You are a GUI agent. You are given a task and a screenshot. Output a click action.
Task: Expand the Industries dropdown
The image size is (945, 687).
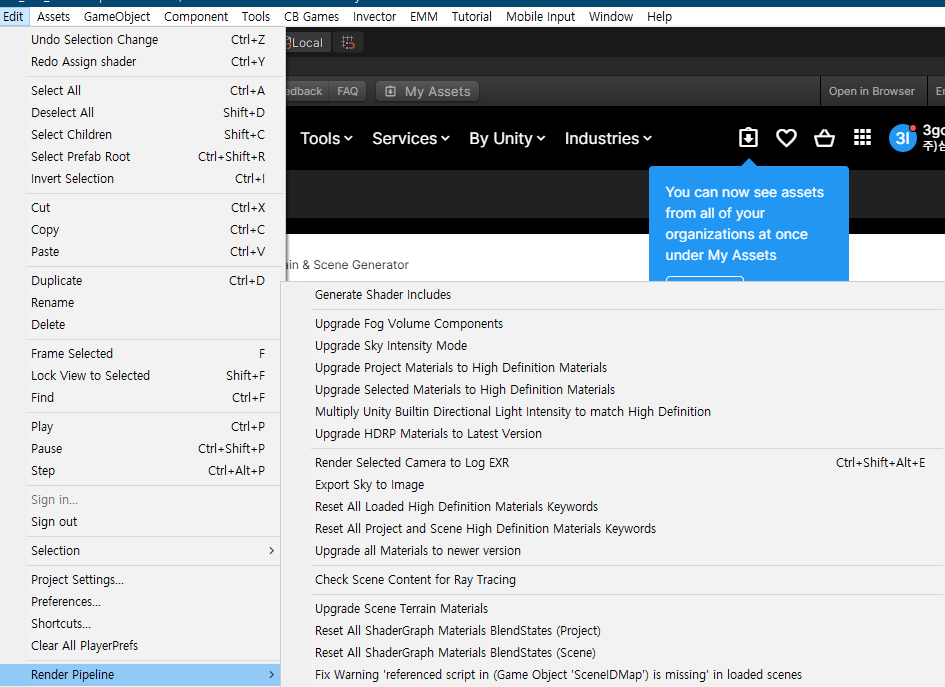[x=608, y=139]
